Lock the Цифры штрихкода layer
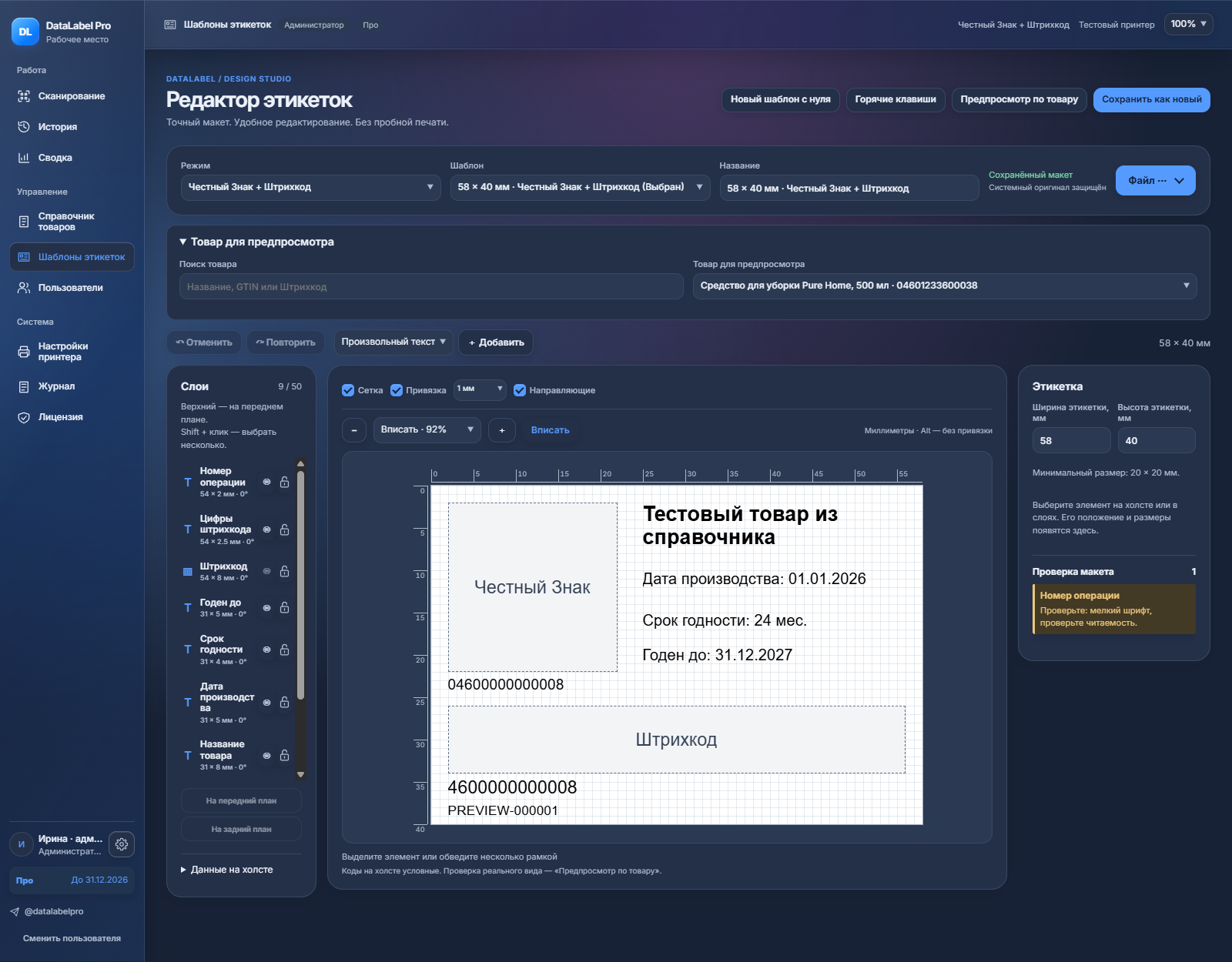The image size is (1232, 962). coord(284,529)
